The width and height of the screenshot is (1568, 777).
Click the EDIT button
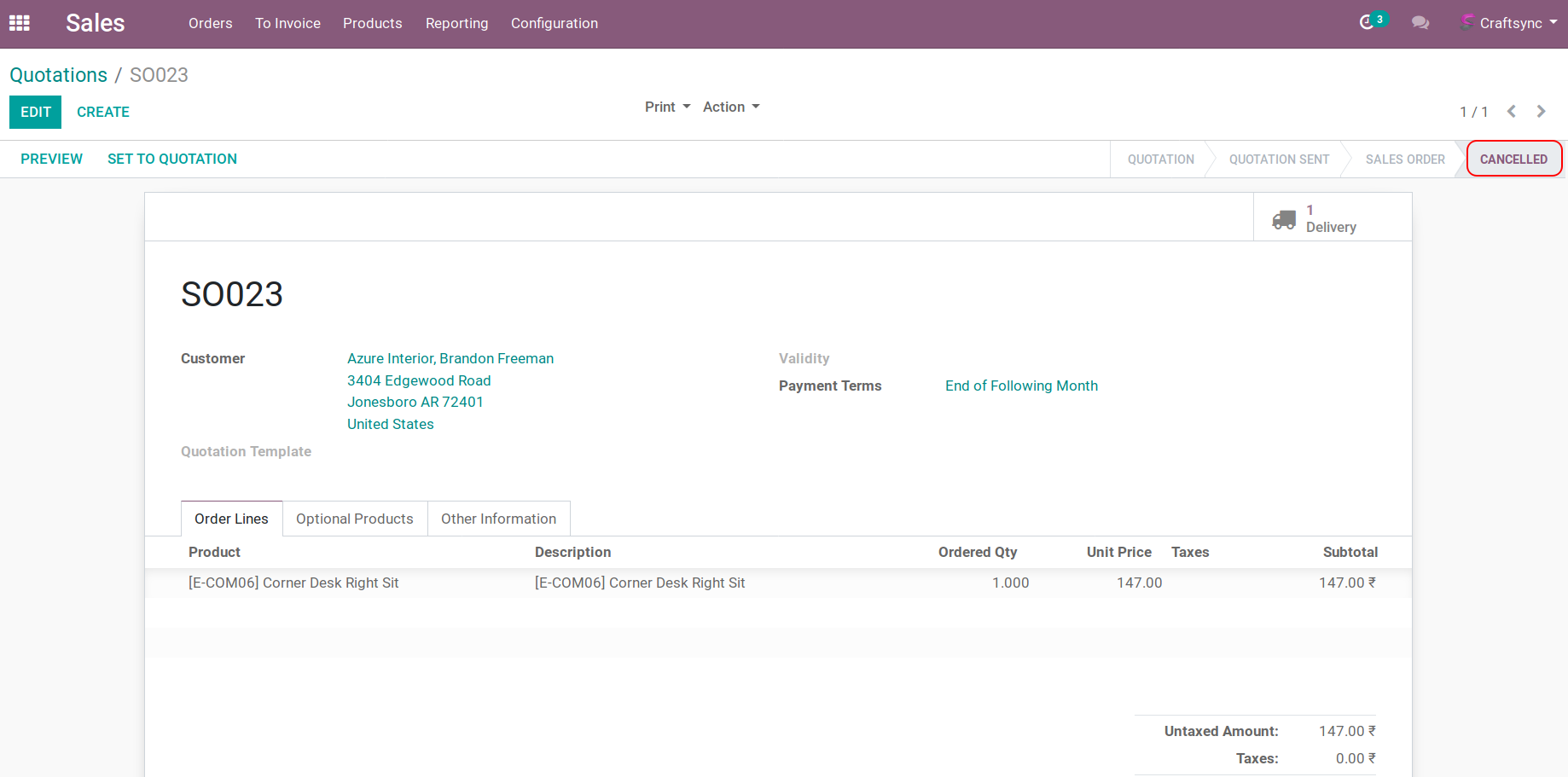[x=35, y=112]
